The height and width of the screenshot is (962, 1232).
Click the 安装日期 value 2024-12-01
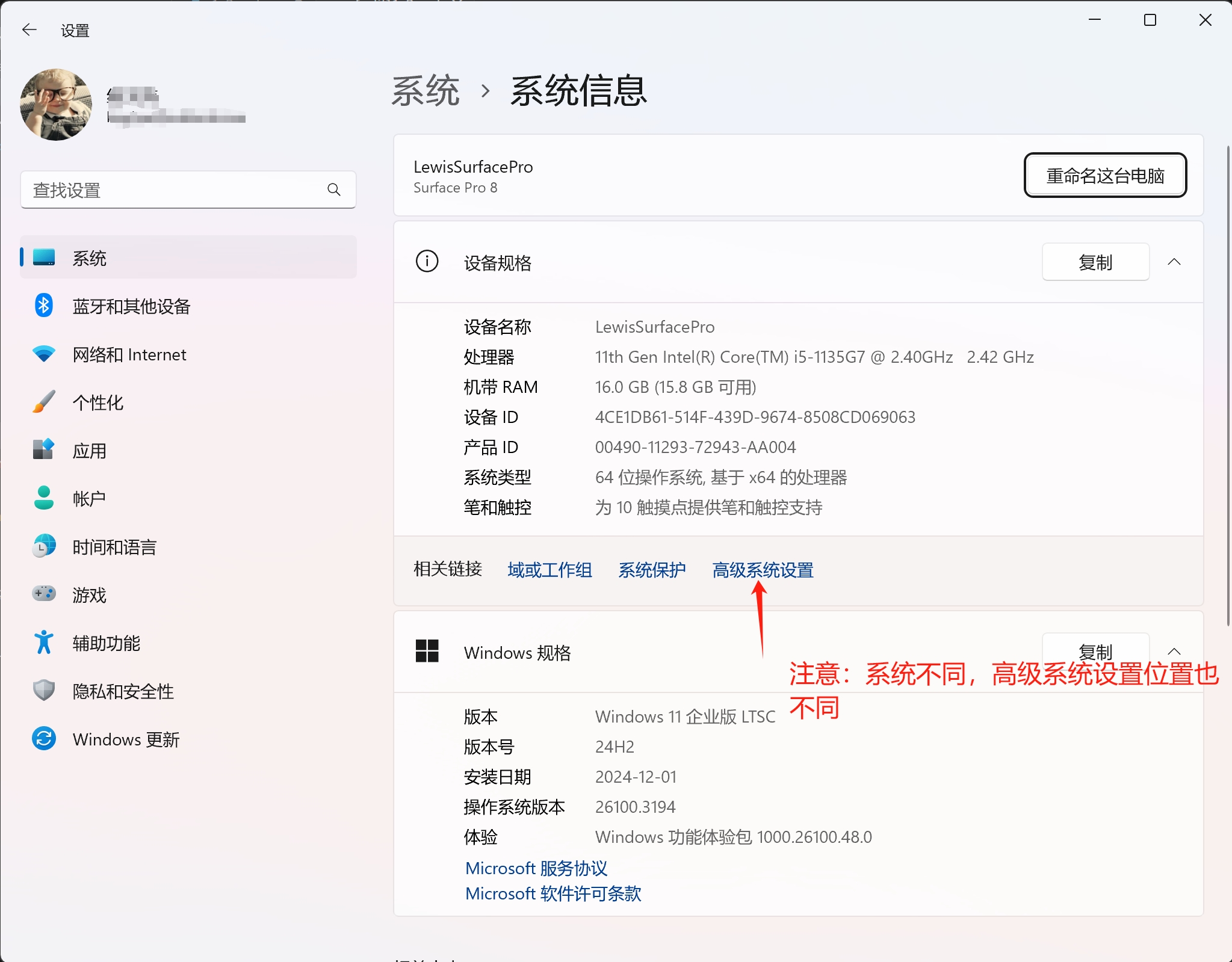pyautogui.click(x=636, y=777)
